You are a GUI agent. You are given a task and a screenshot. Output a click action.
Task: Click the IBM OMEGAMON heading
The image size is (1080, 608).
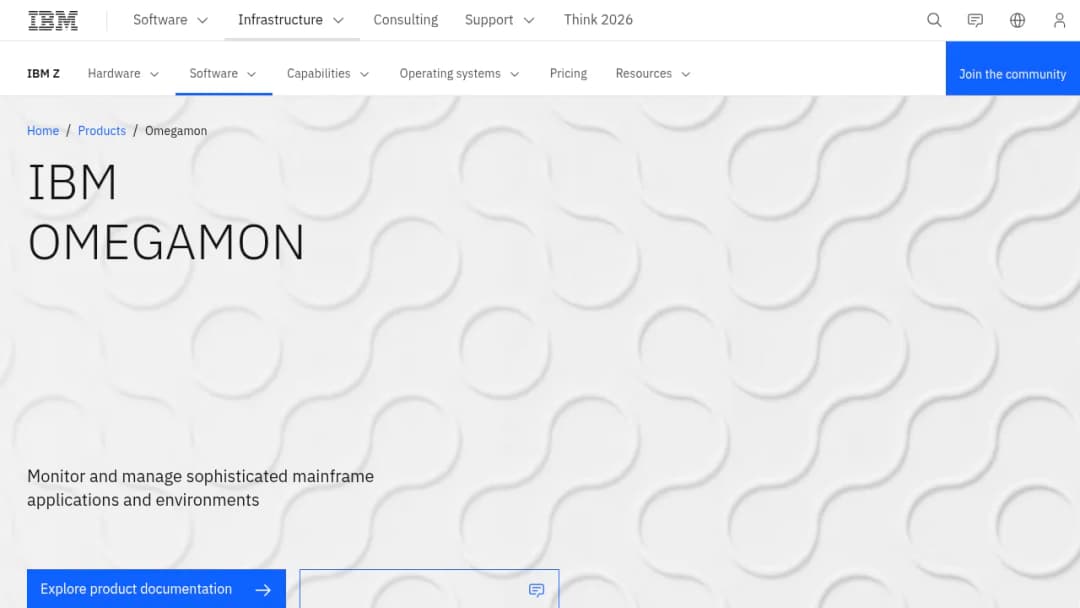coord(165,212)
